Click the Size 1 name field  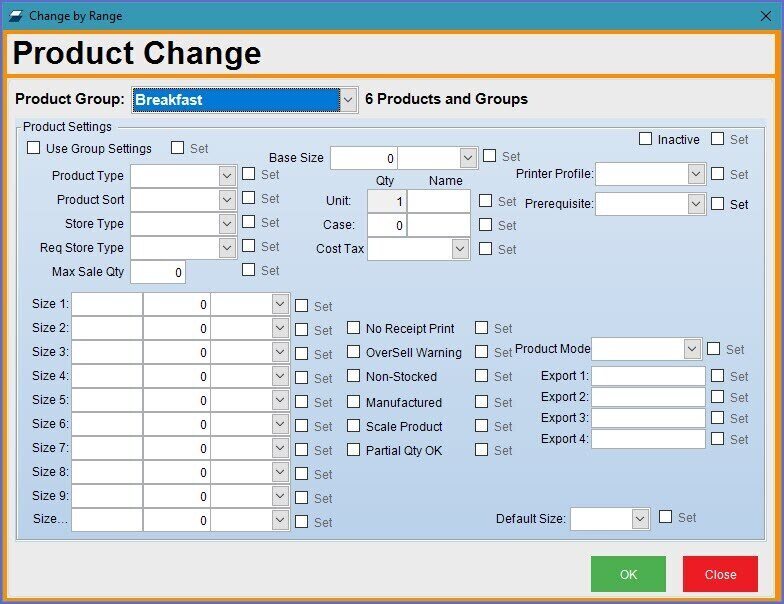pos(107,304)
